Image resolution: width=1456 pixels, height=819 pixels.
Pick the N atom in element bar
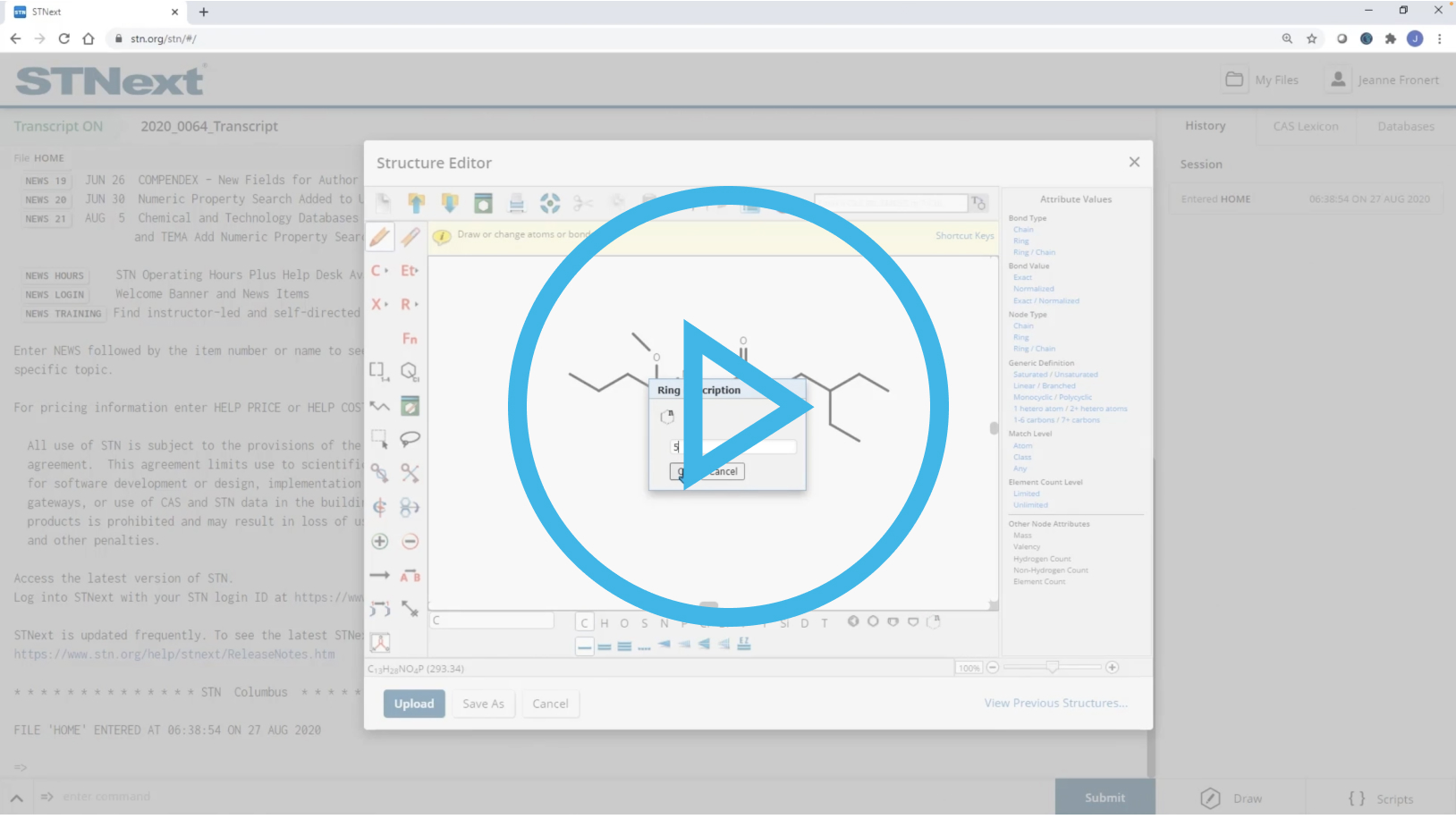[664, 623]
